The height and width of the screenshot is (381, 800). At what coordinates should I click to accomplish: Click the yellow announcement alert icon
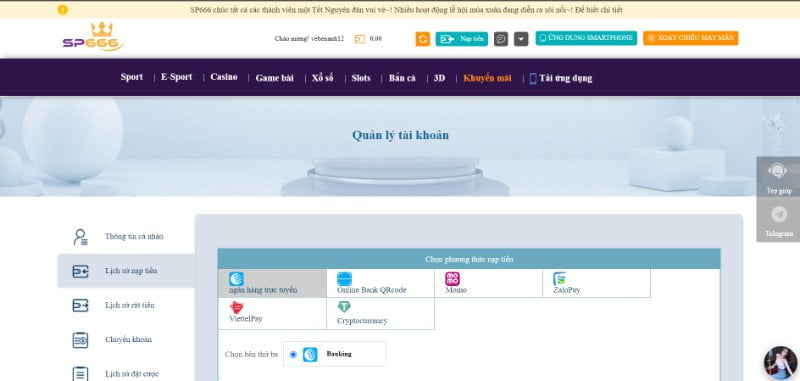[62, 10]
